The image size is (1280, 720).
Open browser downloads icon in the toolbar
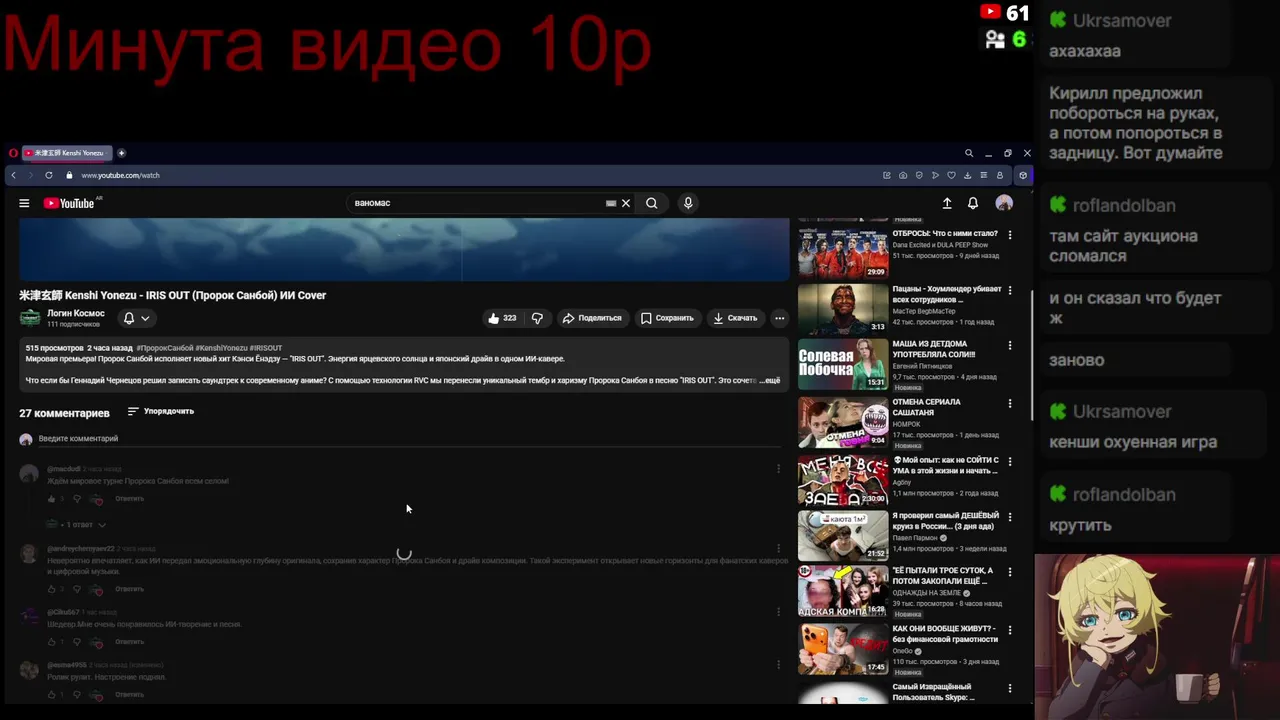pyautogui.click(x=968, y=175)
